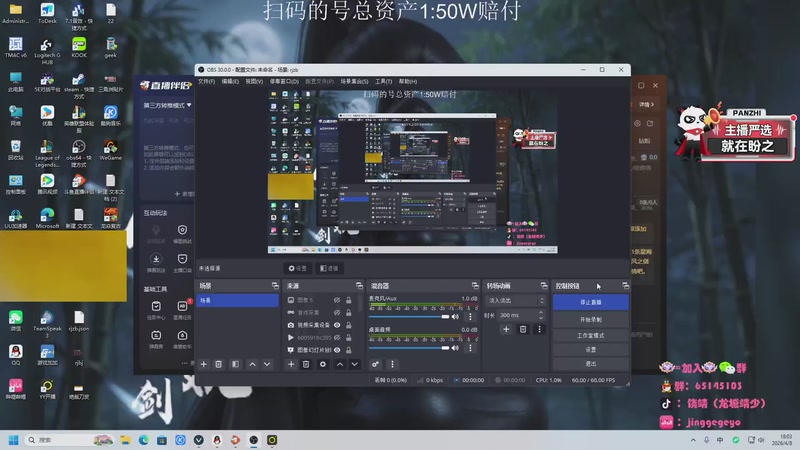Pop out the 控制按钮 dock panel
800x450 pixels.
626,286
